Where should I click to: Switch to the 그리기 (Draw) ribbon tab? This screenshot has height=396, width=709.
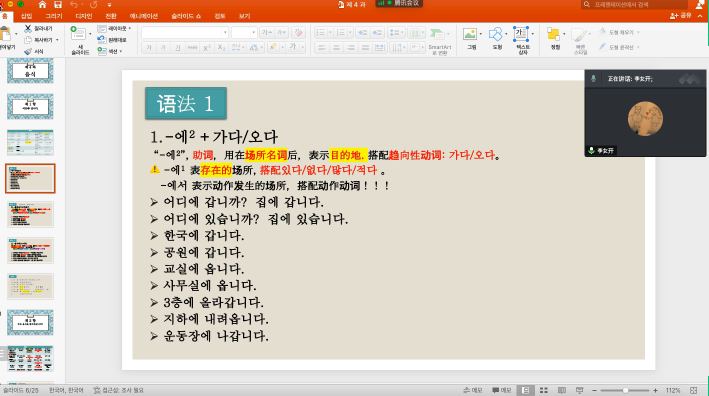[54, 16]
